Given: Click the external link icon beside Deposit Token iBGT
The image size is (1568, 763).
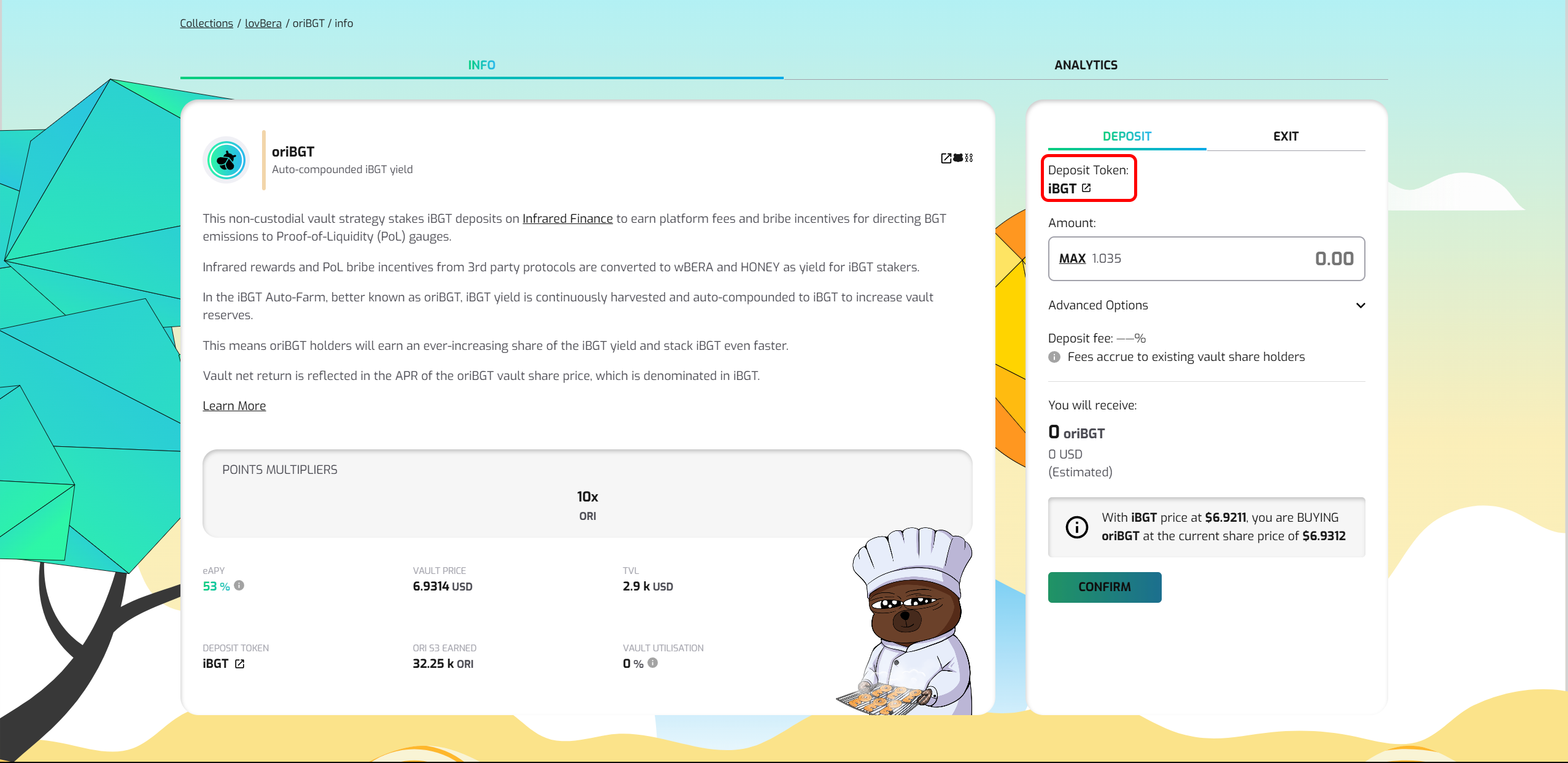Looking at the screenshot, I should point(1086,188).
